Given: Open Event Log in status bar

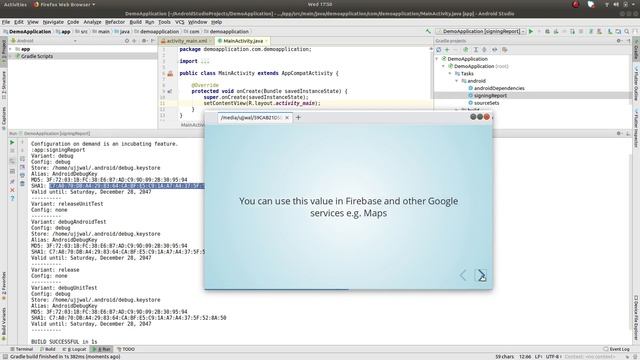Looking at the screenshot, I should (617, 349).
